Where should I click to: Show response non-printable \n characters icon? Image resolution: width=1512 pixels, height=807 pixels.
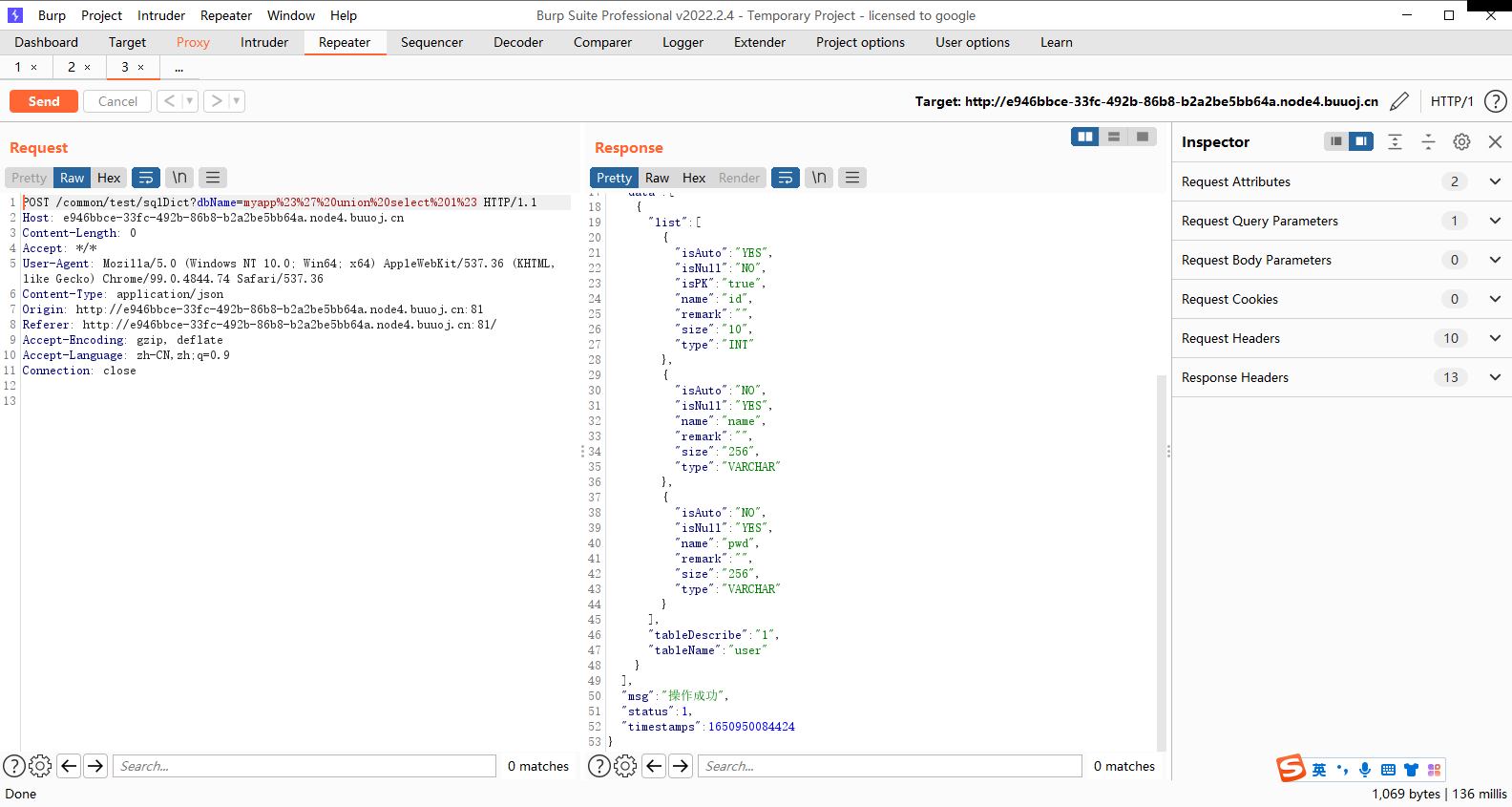[x=819, y=178]
